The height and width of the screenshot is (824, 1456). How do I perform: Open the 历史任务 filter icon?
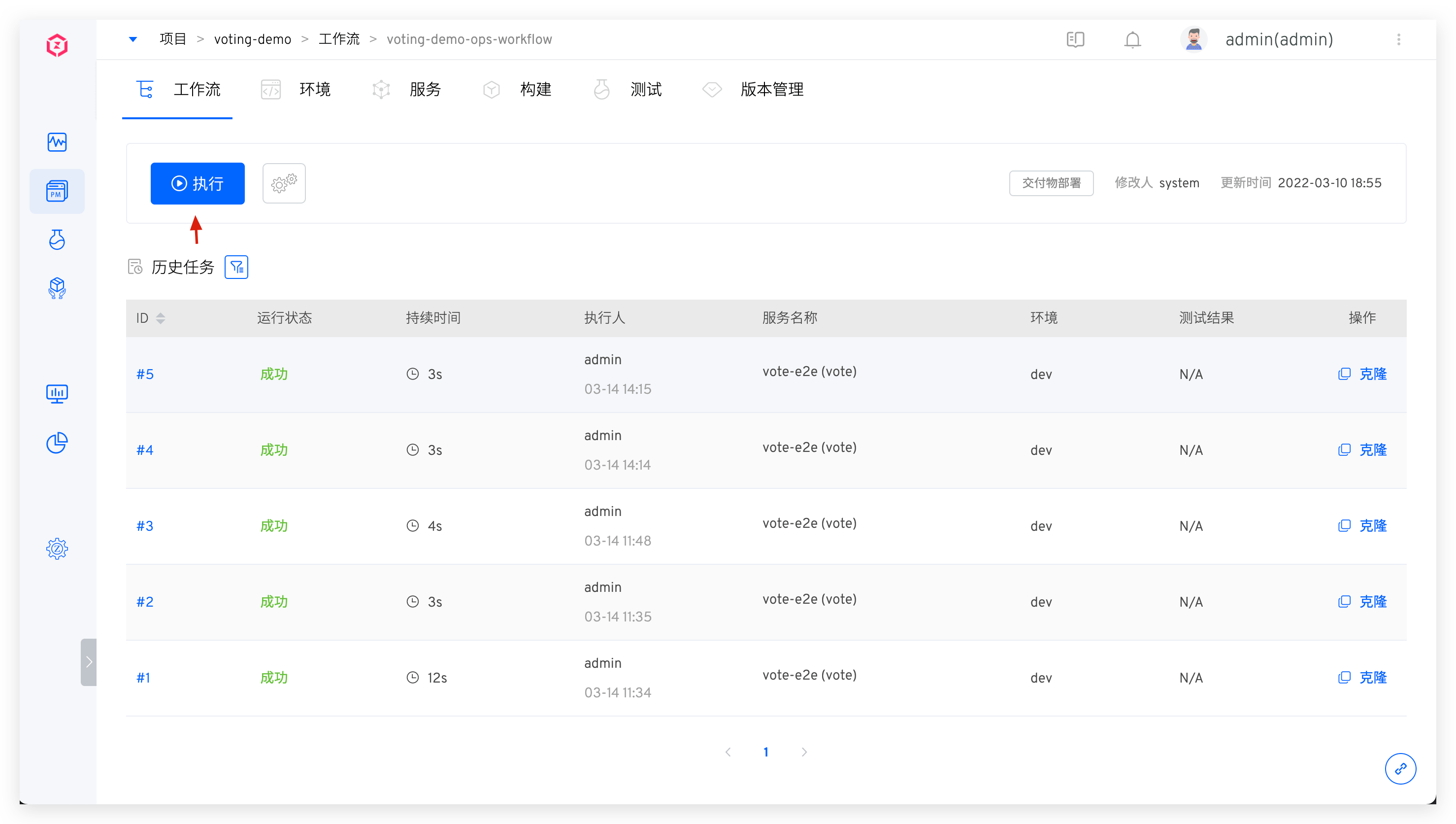click(x=236, y=267)
